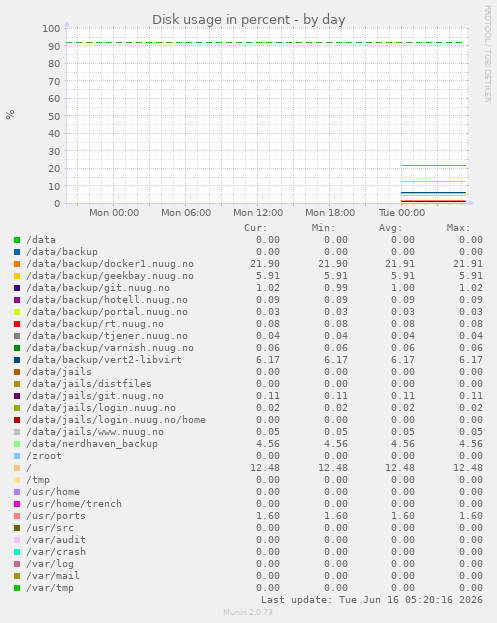Click the /data/nerdhaven_backup green swatch
Image resolution: width=497 pixels, height=623 pixels.
17,444
